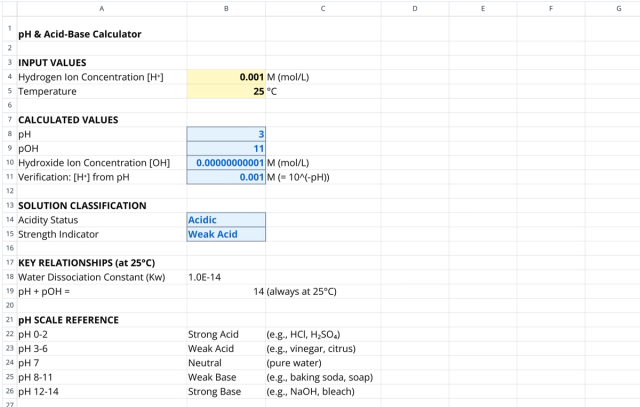Screen dimensions: 640x407
Task: Select the cell showing 14 in row 19
Action: (226, 291)
